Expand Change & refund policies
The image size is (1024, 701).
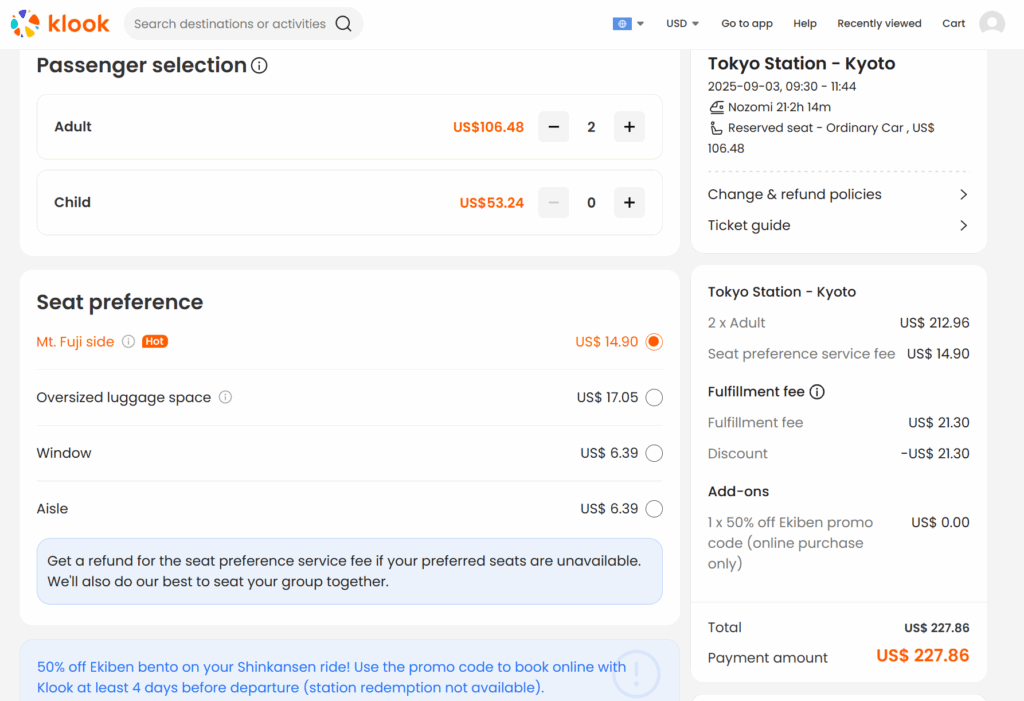coord(837,195)
